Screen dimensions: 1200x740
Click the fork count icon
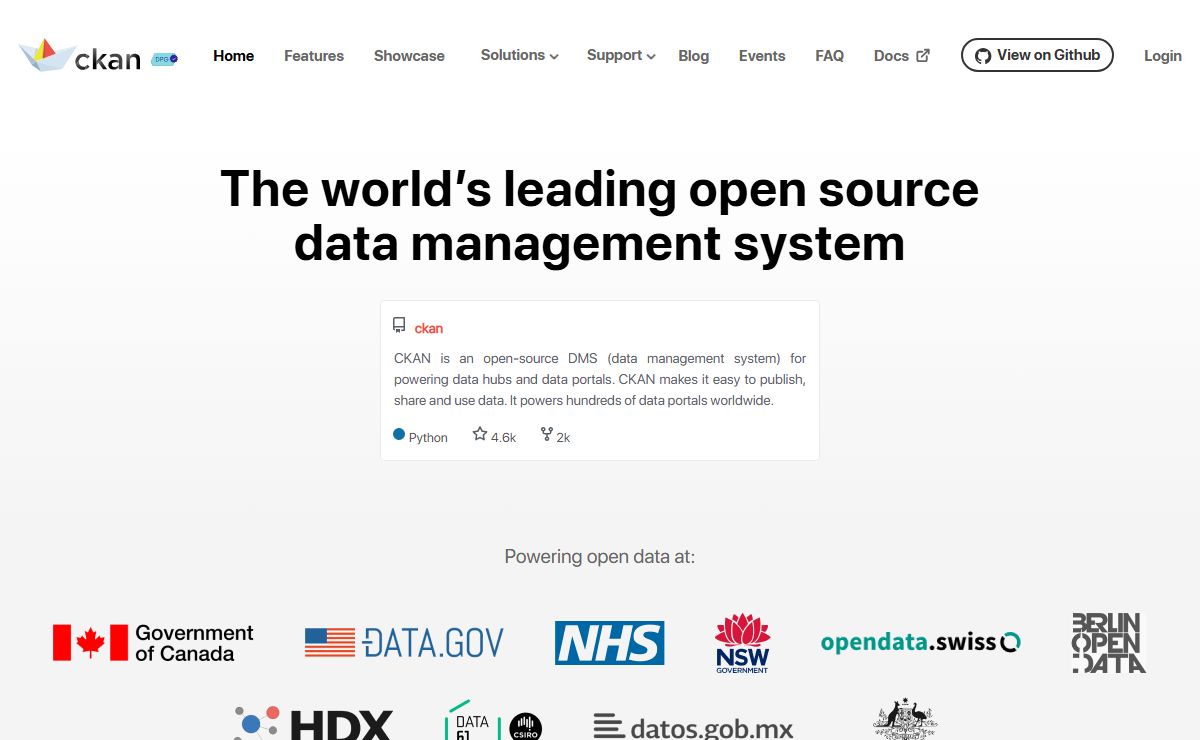tap(547, 434)
